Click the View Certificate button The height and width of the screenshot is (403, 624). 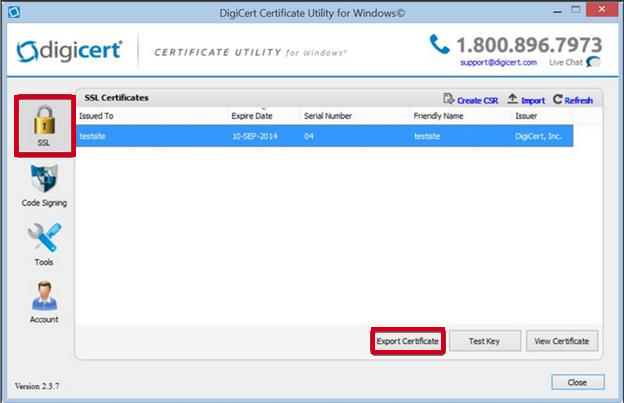pyautogui.click(x=562, y=341)
